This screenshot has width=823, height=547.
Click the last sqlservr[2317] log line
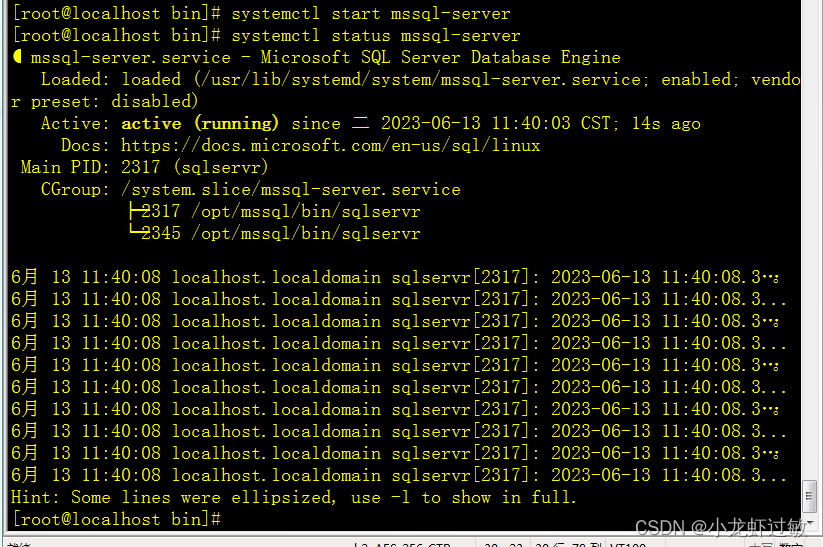coord(399,475)
